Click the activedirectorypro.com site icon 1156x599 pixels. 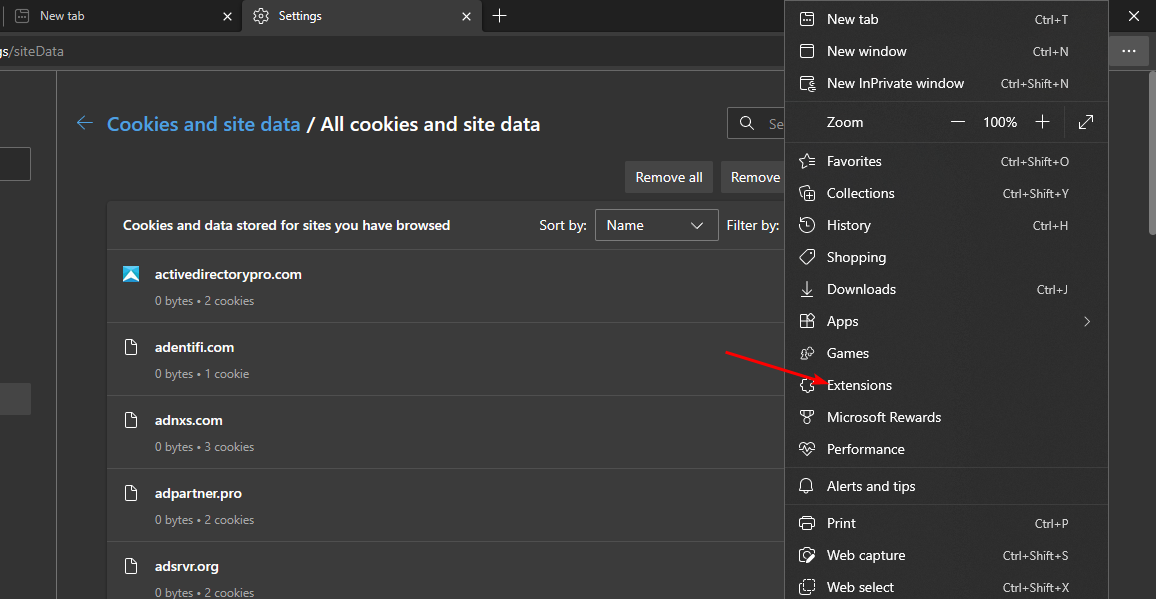click(x=131, y=274)
